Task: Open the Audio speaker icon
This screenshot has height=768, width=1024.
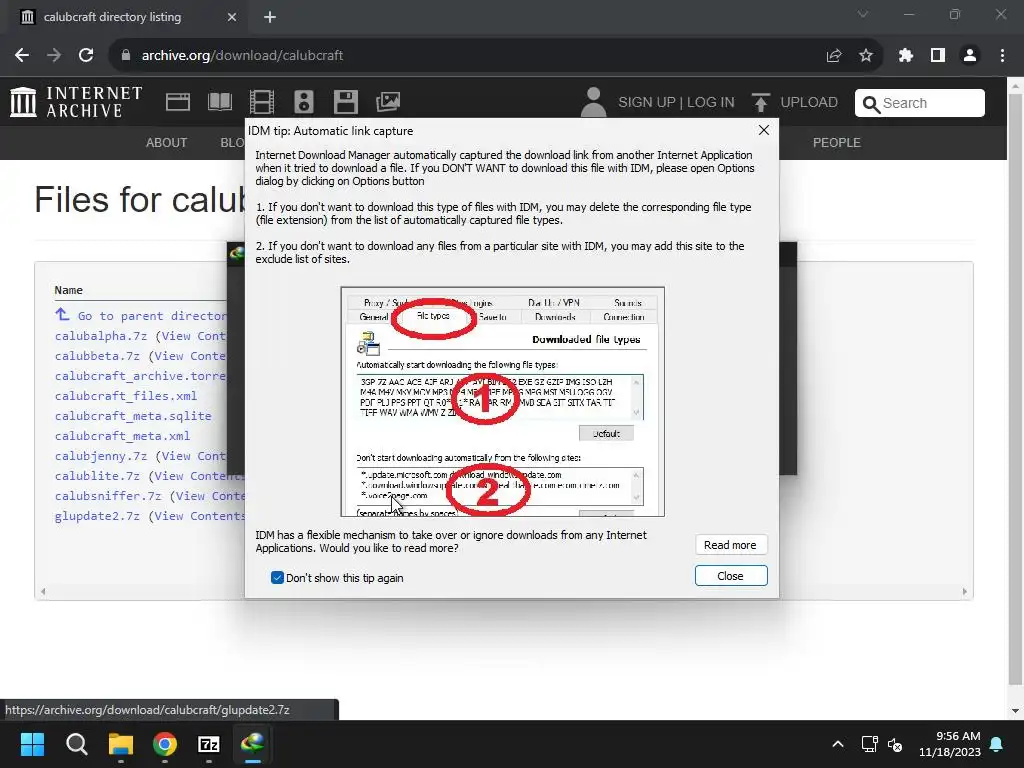Action: (x=304, y=102)
